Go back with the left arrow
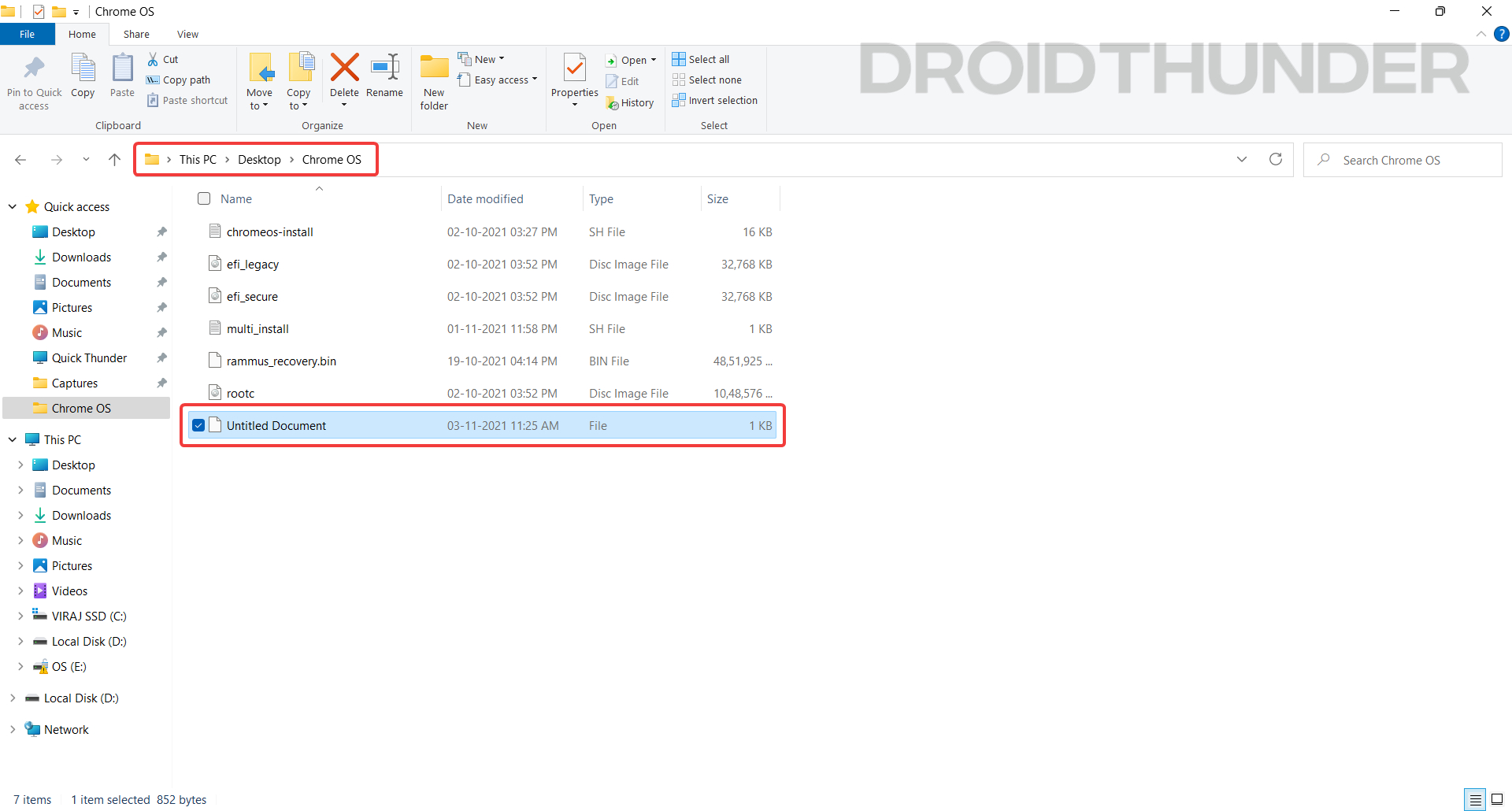Screen dimensions: 1512x811 click(20, 160)
